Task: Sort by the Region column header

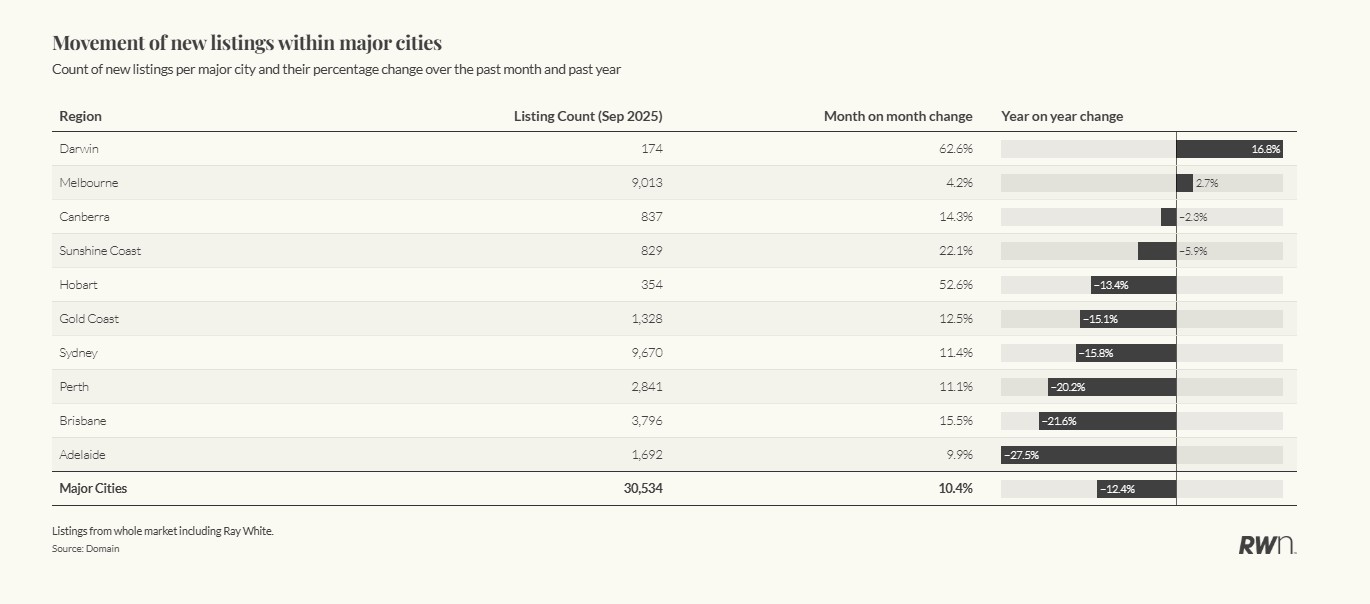Action: (x=80, y=116)
